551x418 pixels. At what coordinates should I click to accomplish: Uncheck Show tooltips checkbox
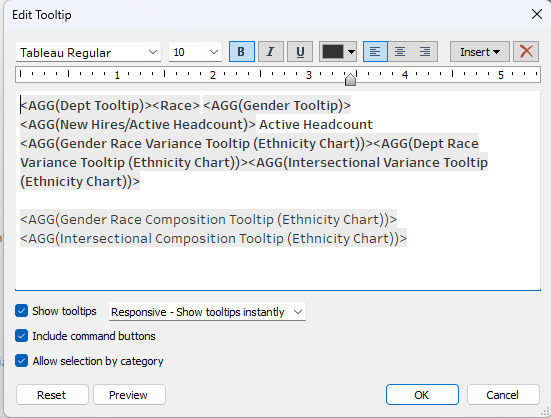[21, 311]
